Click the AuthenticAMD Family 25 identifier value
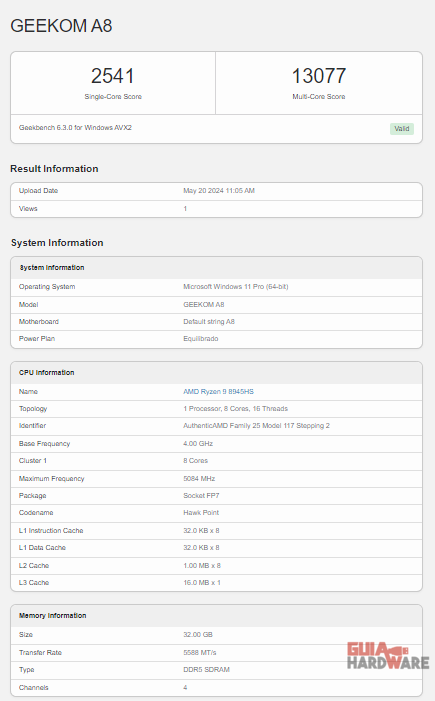The height and width of the screenshot is (701, 435). [x=256, y=426]
